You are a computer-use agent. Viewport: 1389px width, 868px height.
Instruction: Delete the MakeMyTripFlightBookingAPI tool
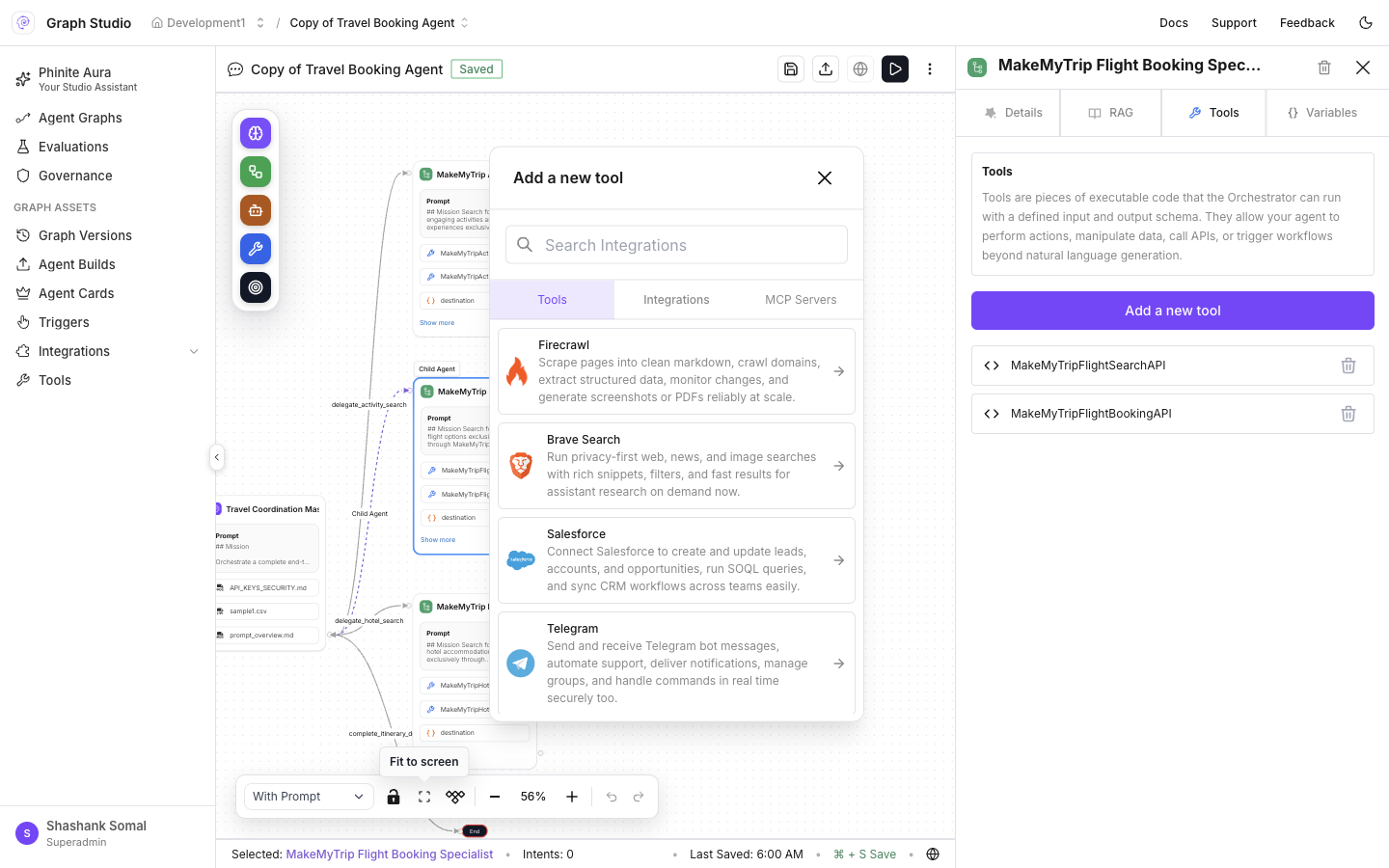coord(1348,414)
